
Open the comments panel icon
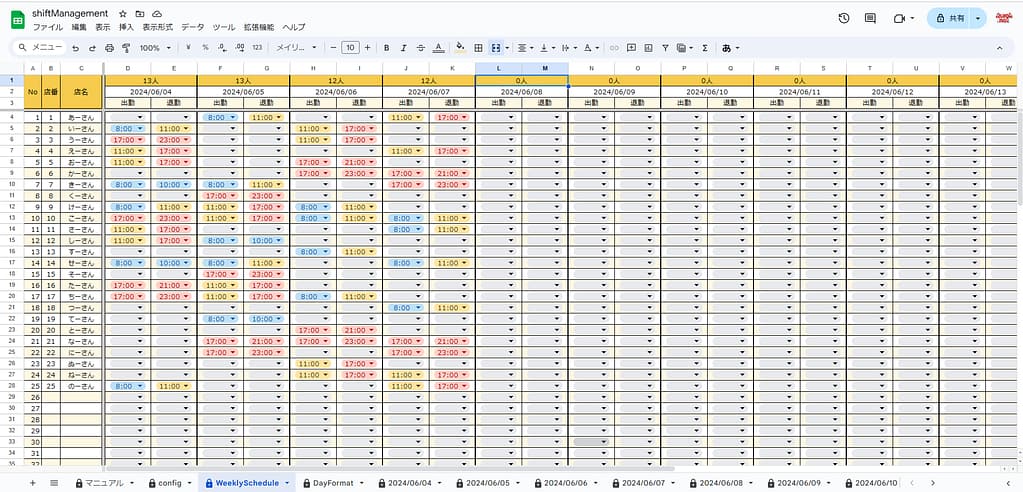click(x=871, y=18)
